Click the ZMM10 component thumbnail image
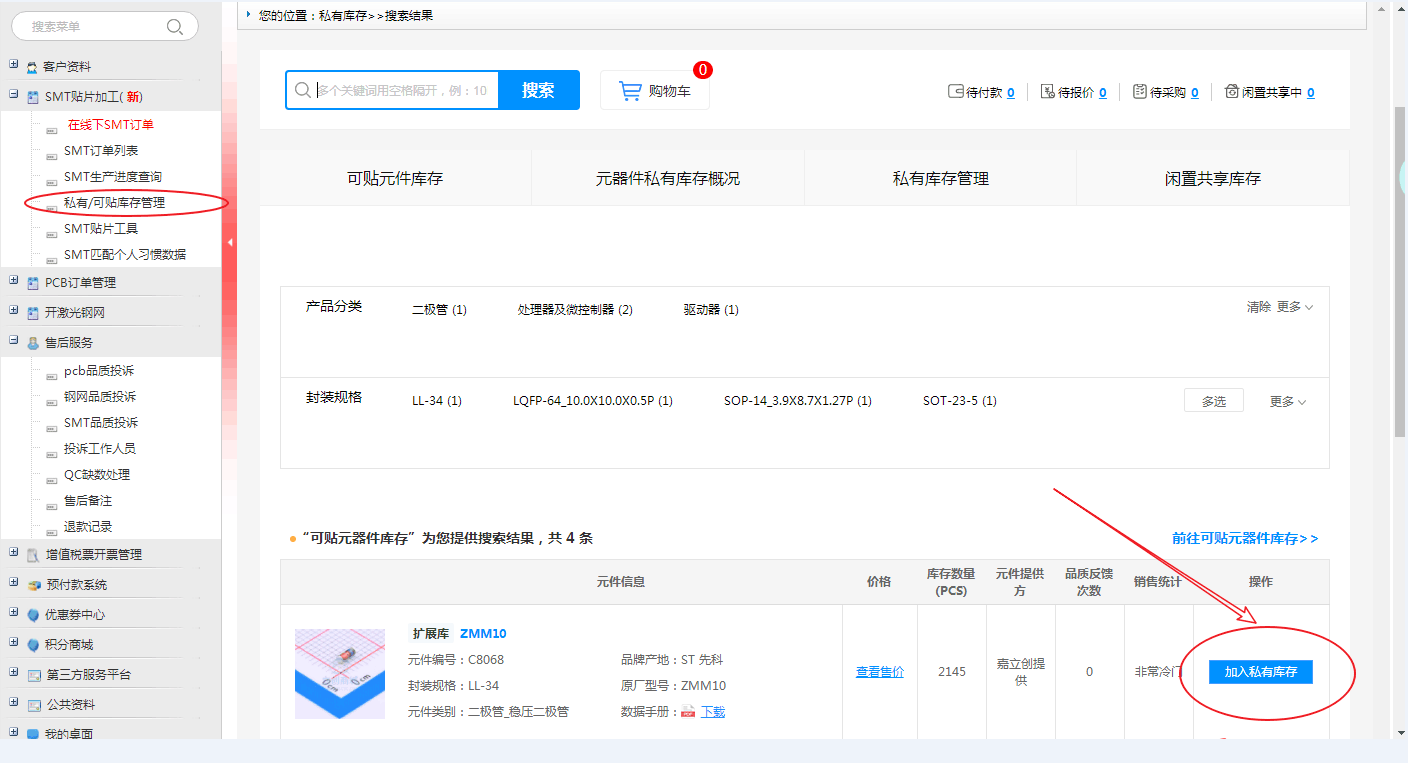 [340, 673]
